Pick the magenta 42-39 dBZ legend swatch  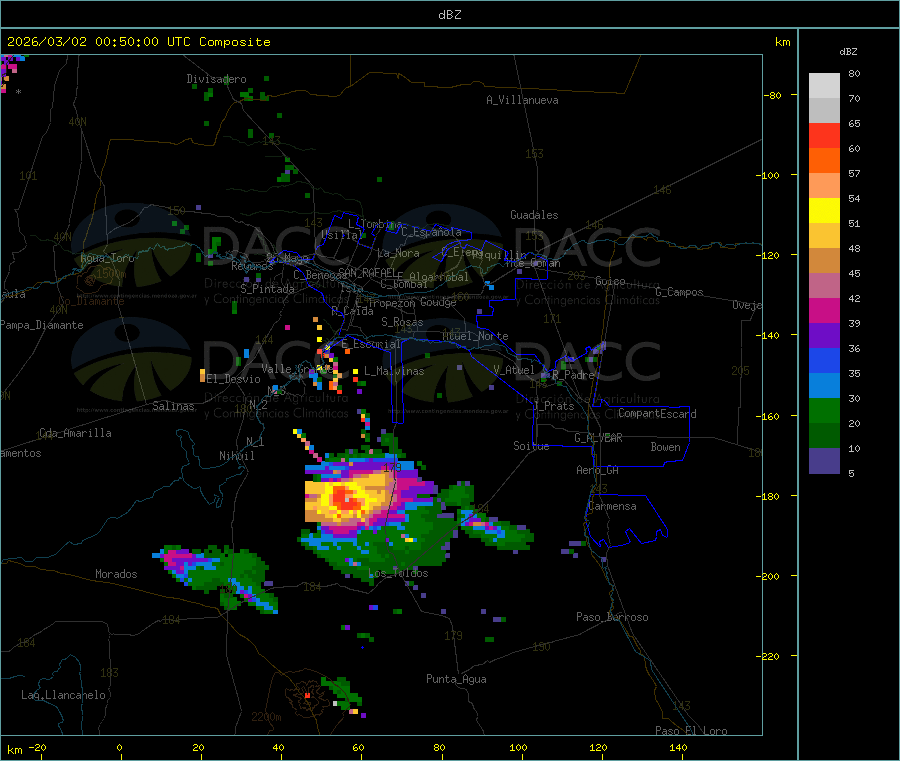pos(824,311)
